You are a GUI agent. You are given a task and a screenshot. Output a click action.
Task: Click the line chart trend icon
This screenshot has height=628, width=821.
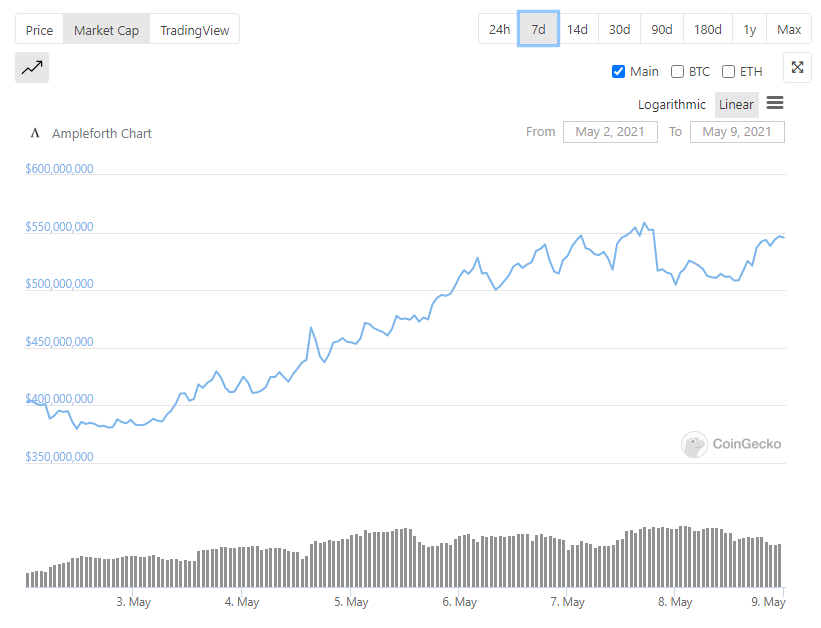32,68
